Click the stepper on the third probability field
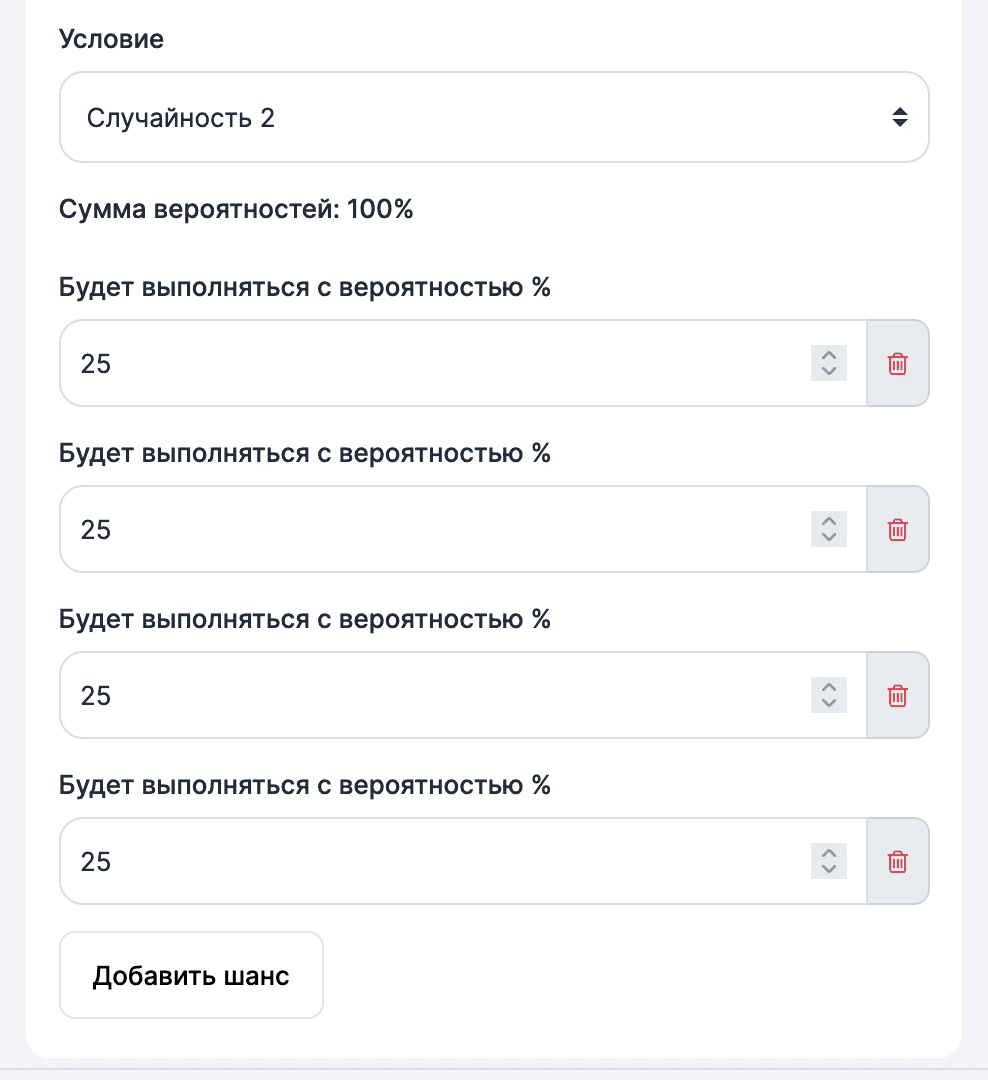This screenshot has height=1080, width=988. [x=829, y=695]
